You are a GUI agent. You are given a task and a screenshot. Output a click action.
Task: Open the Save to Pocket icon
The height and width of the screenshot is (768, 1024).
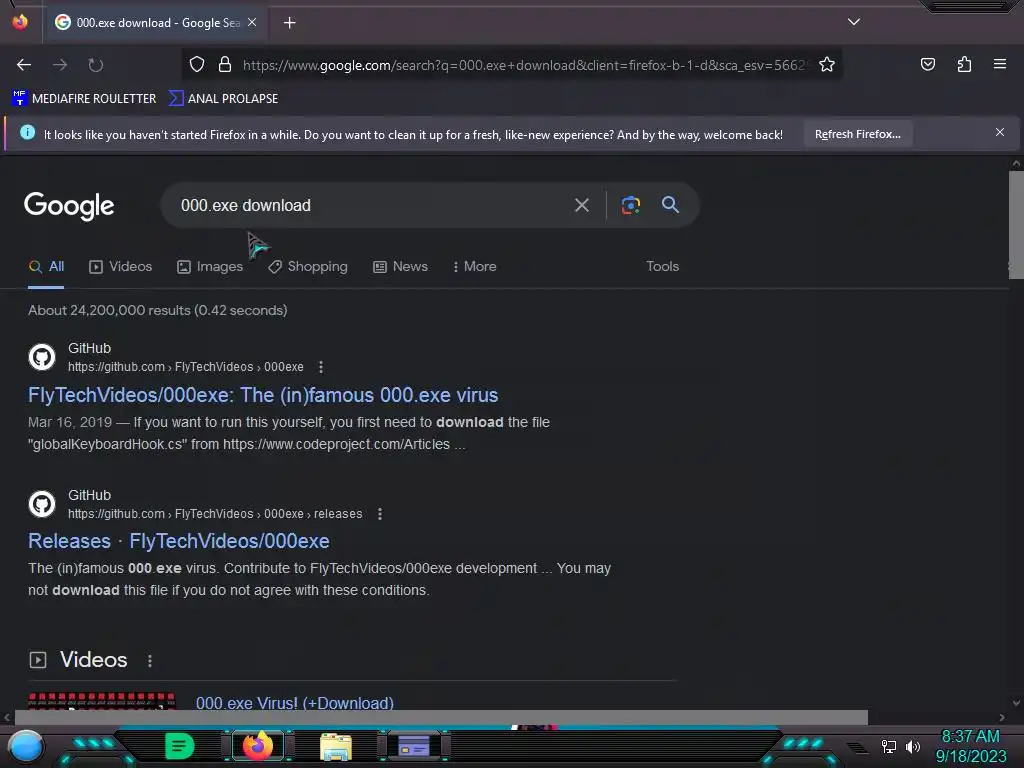pos(927,64)
